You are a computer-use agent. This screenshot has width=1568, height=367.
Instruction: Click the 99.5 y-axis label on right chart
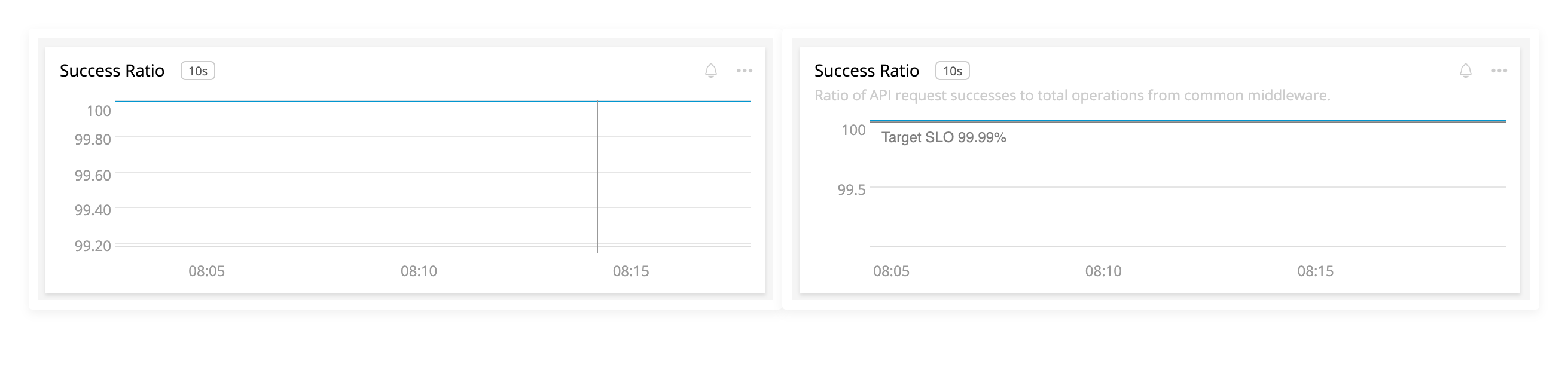(x=852, y=190)
